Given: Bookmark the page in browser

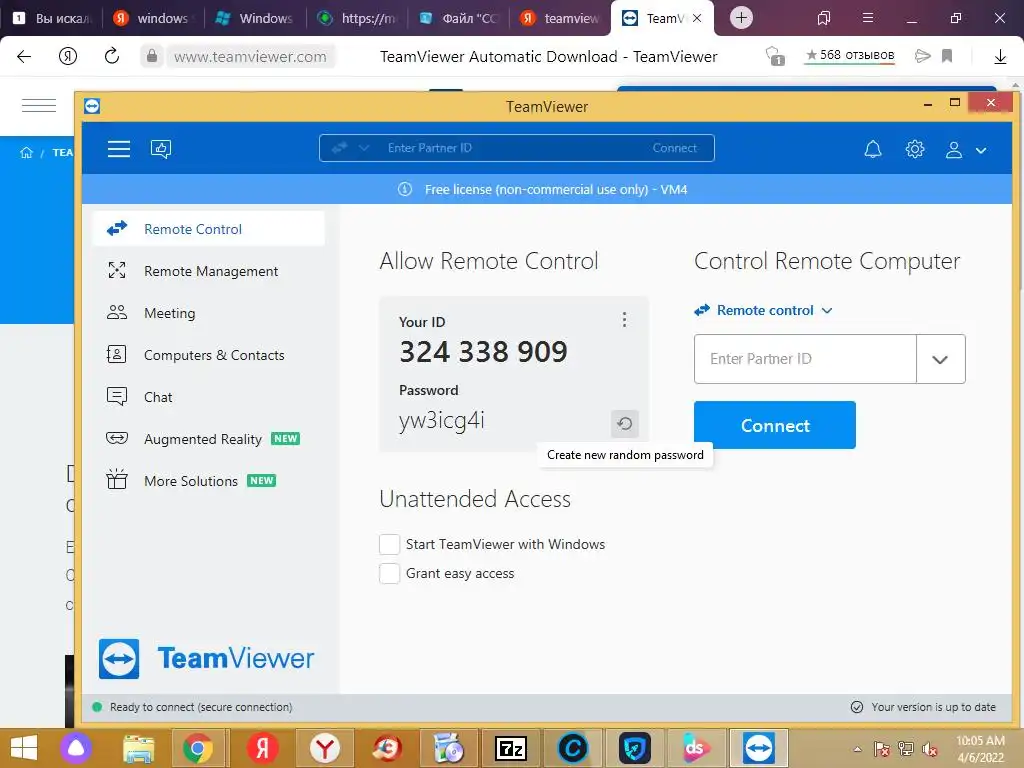Looking at the screenshot, I should pyautogui.click(x=947, y=57).
